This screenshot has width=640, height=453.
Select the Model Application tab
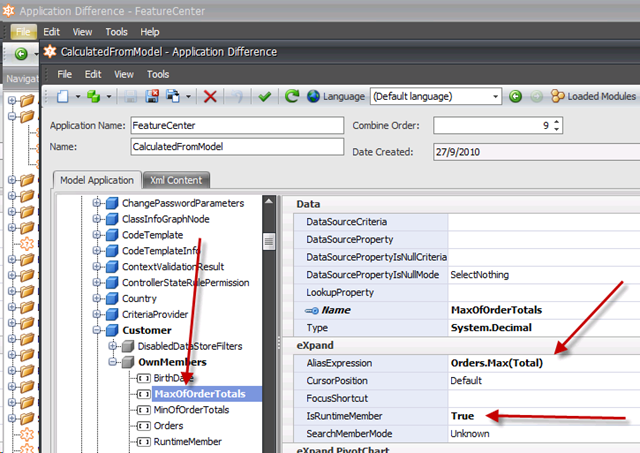[97, 180]
